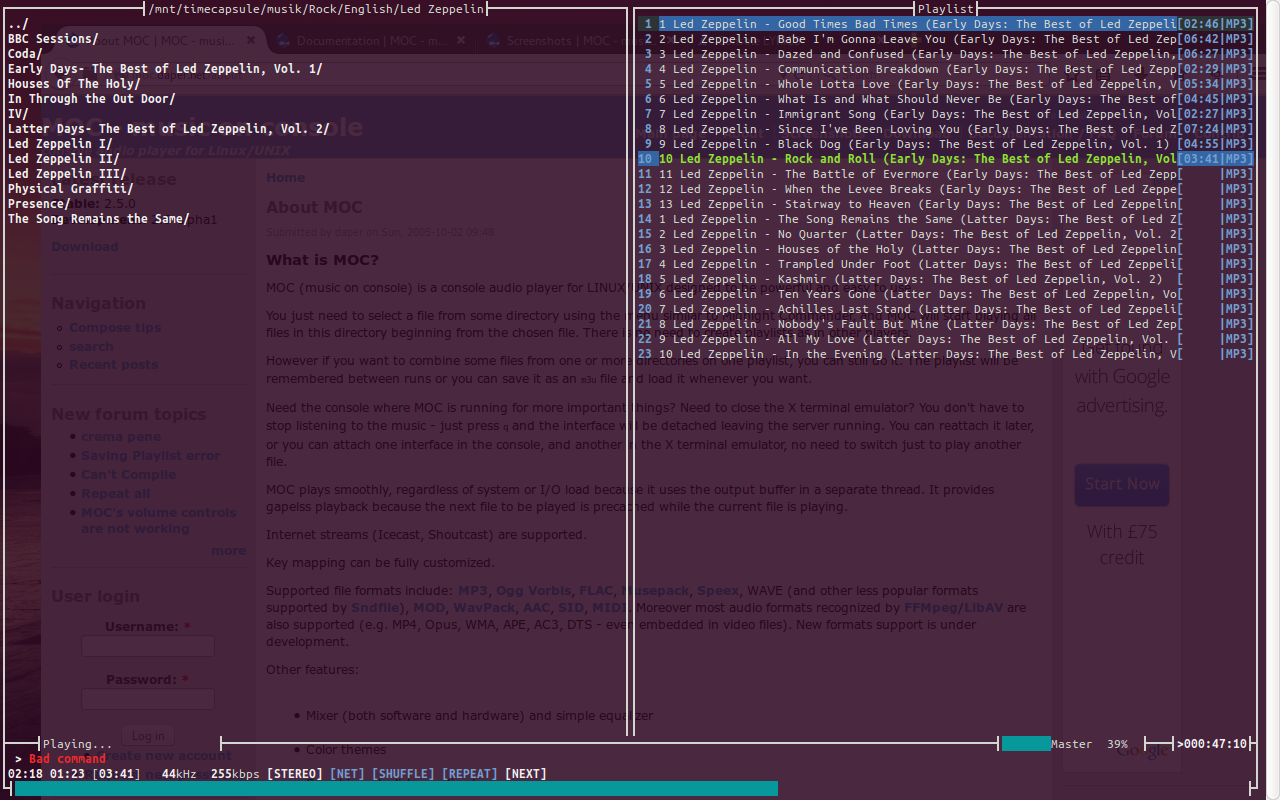Select 'Black Dog' playlist entry
The width and height of the screenshot is (1280, 800).
click(945, 144)
